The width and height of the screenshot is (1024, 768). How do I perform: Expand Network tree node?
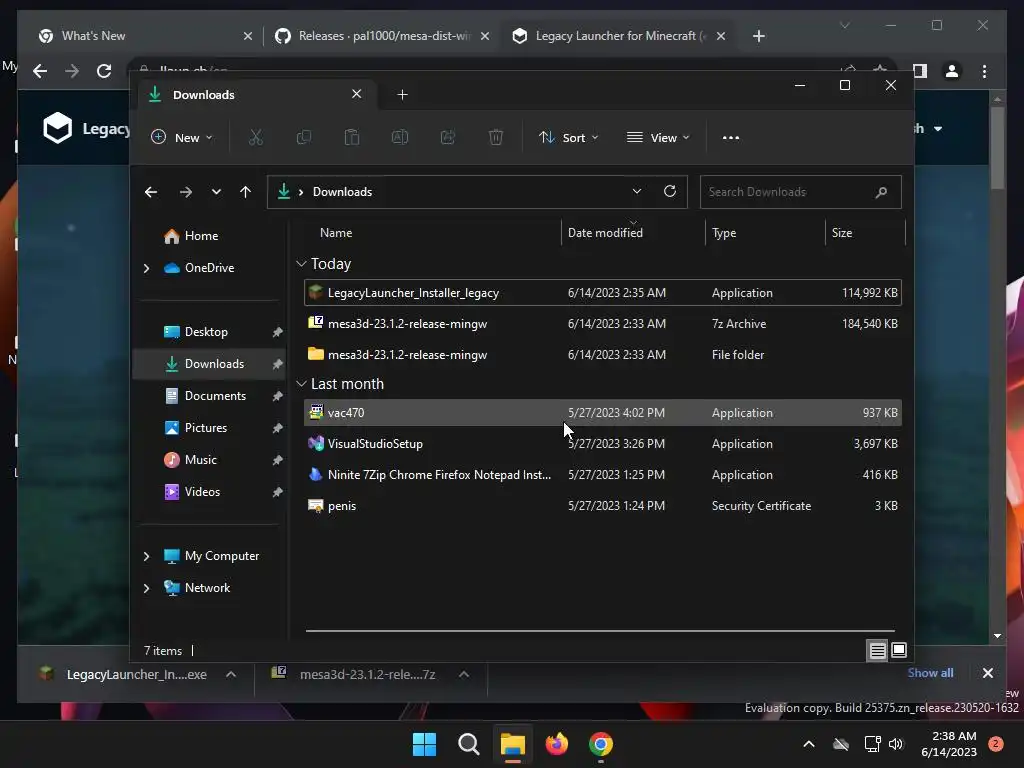pos(146,588)
